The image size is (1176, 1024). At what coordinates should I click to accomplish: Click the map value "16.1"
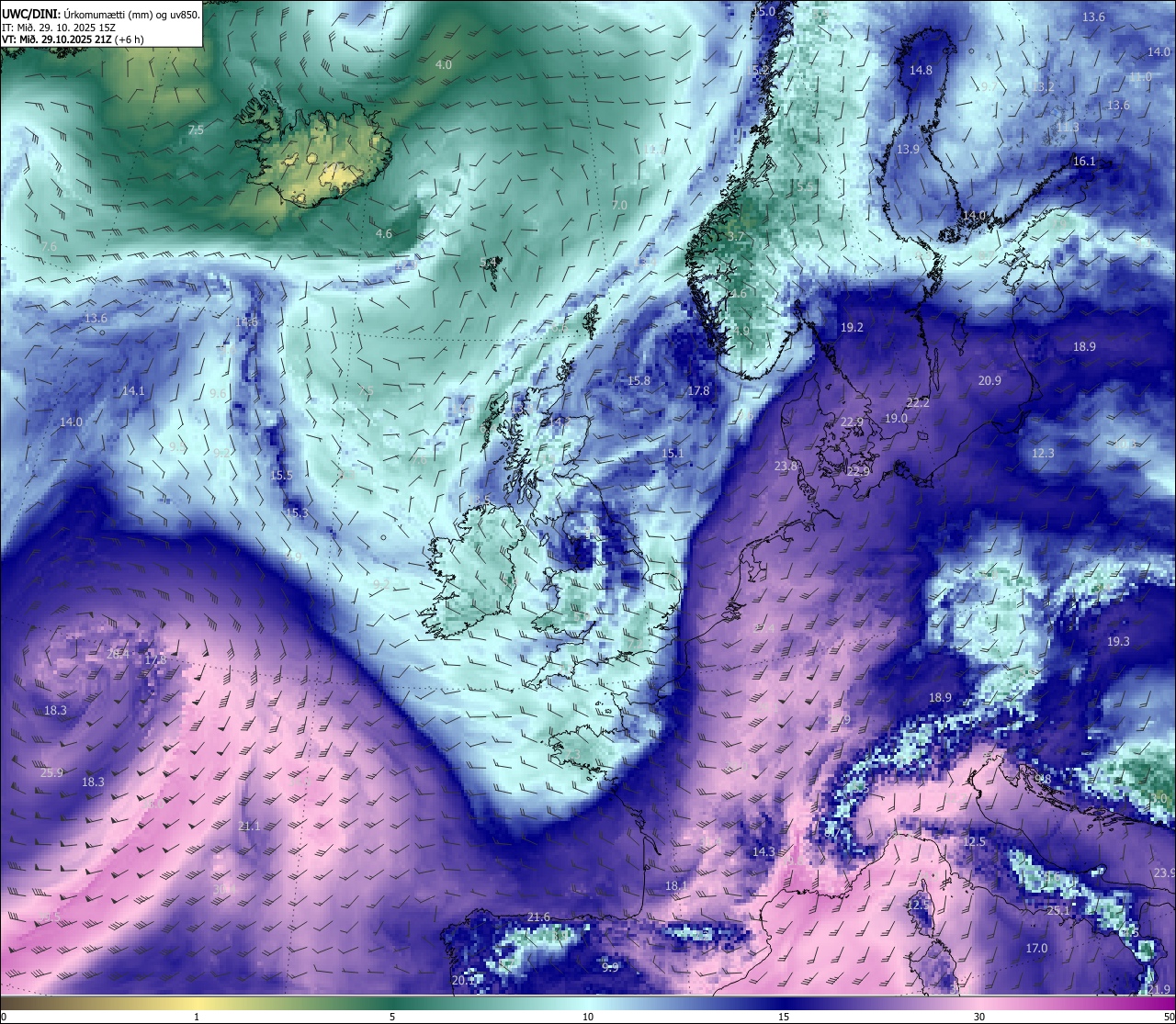point(1084,162)
